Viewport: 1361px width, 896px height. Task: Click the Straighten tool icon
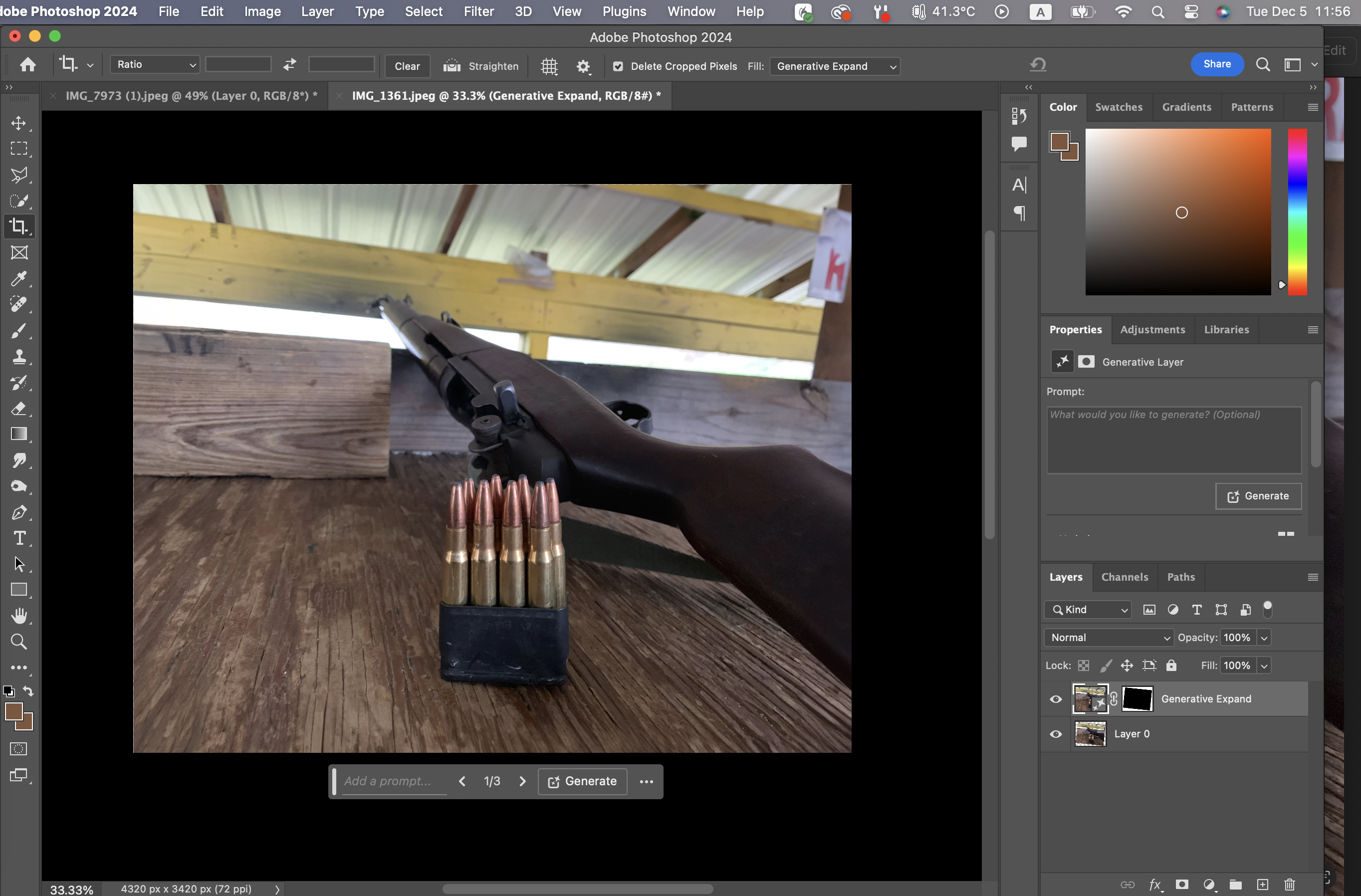pos(452,66)
